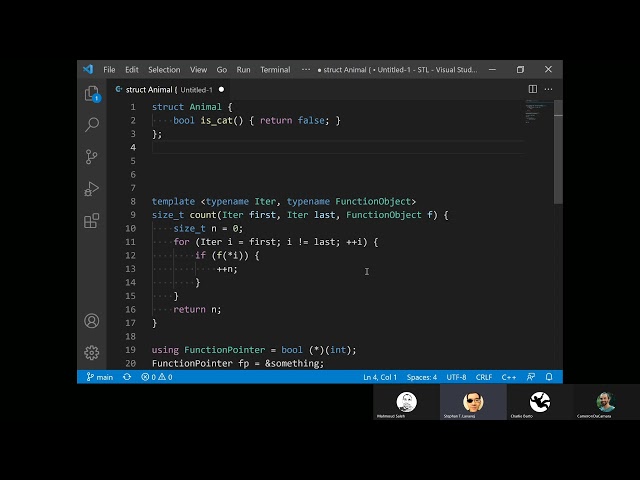Viewport: 640px width, 480px height.
Task: Open the Extensions view
Action: click(x=92, y=221)
